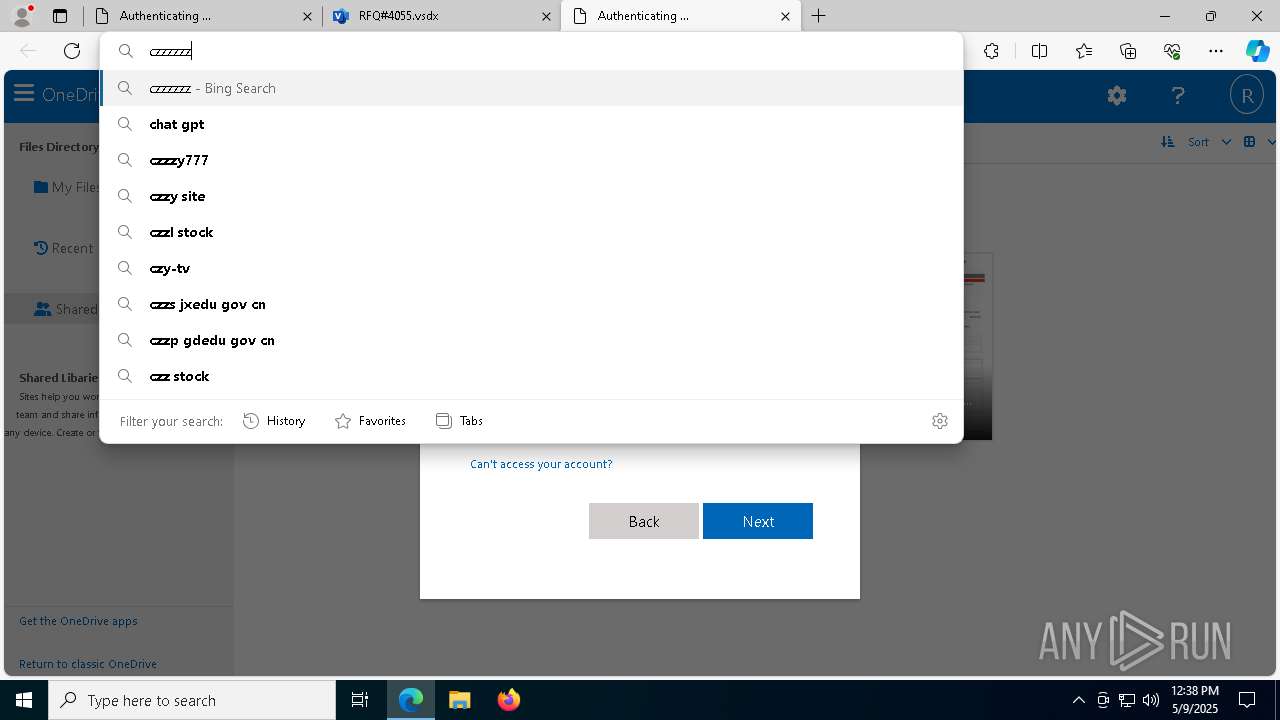Open a new browser tab
This screenshot has width=1280, height=720.
pos(819,16)
